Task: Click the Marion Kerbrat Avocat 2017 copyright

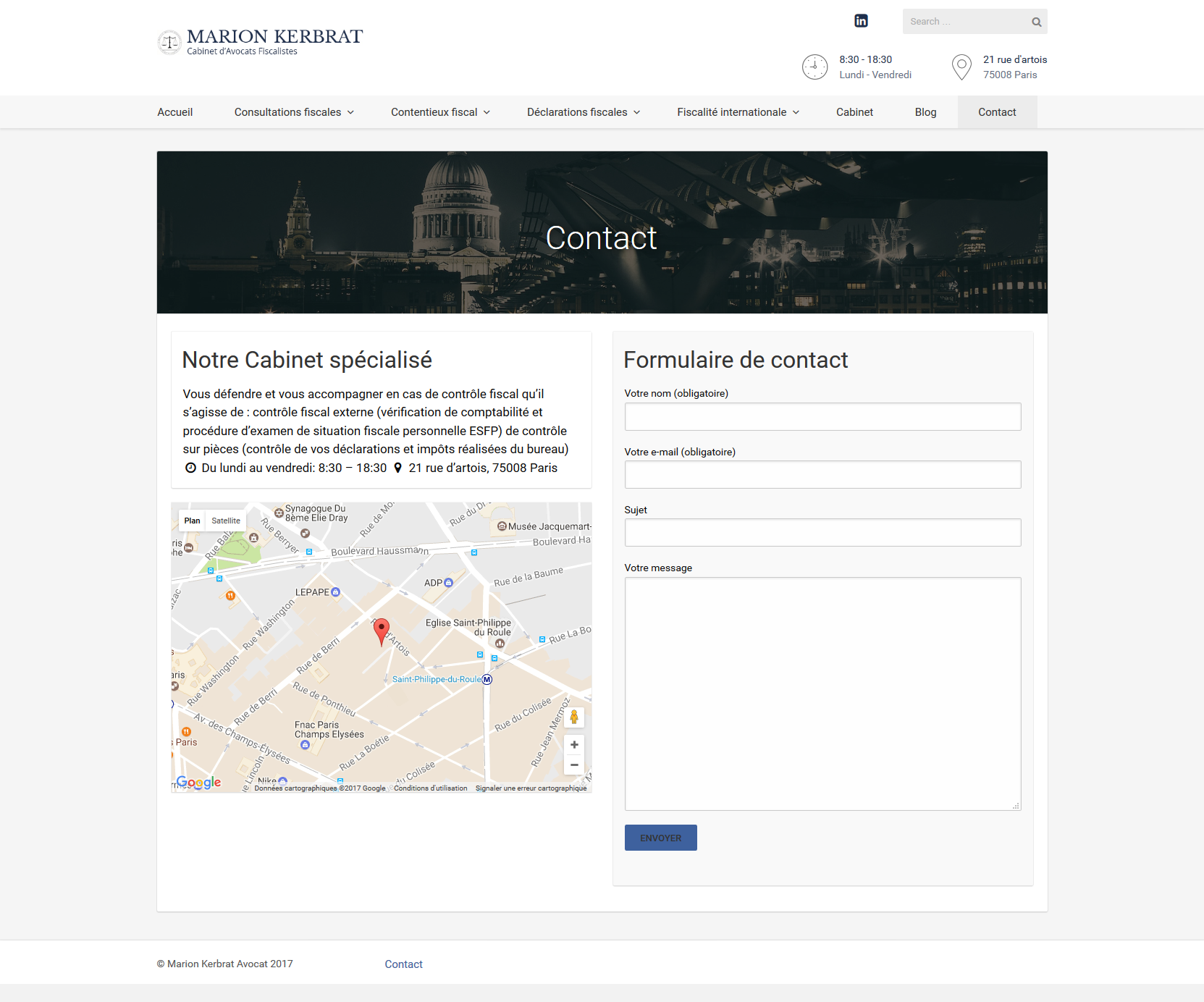Action: [225, 964]
